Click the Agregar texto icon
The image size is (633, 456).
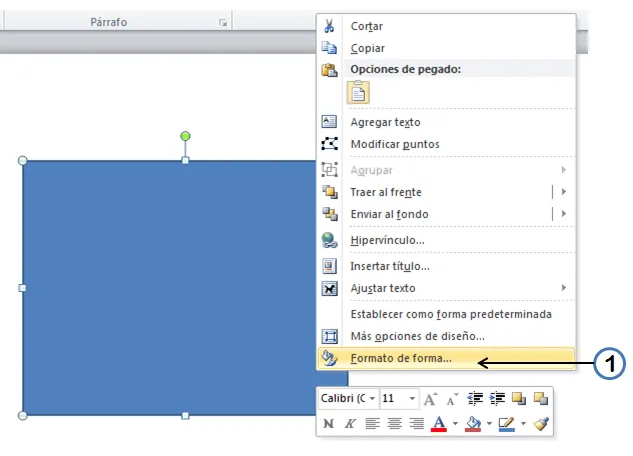tap(329, 121)
